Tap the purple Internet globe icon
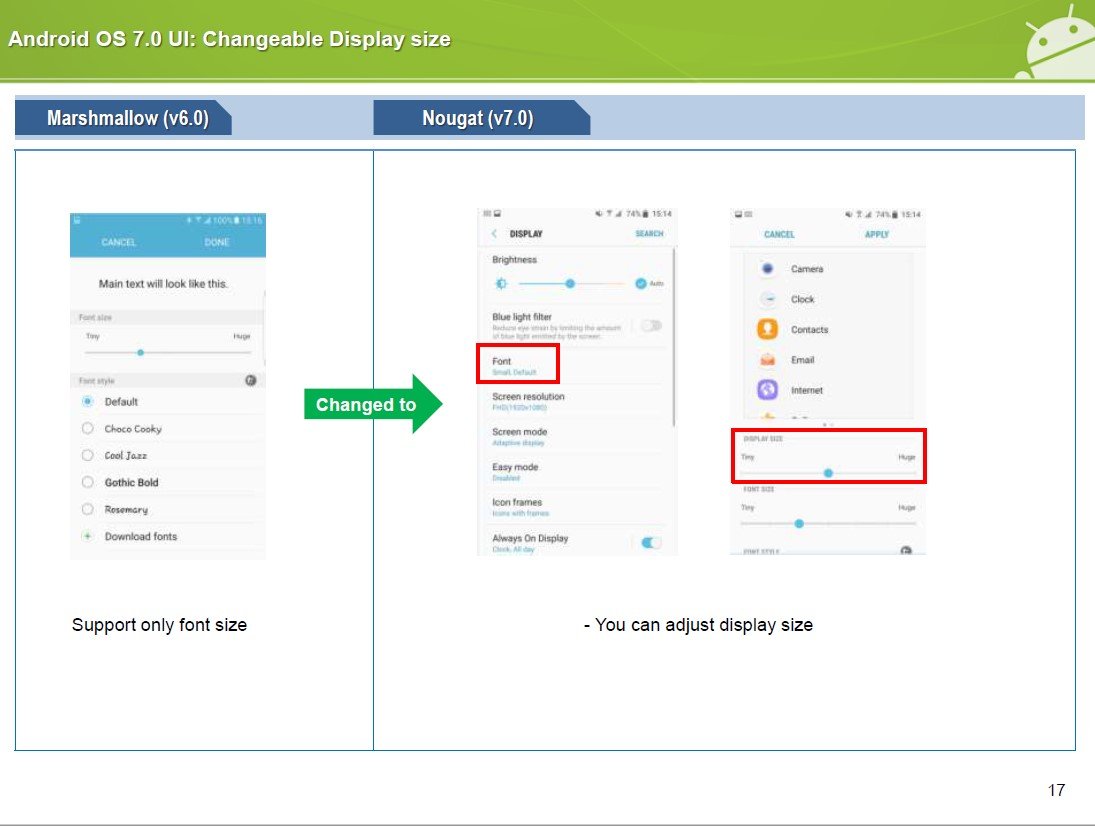 tap(768, 390)
